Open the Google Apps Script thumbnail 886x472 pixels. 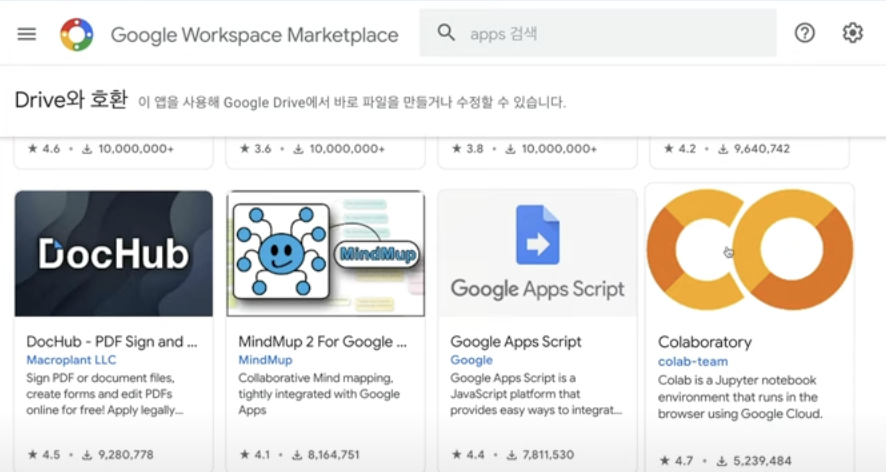click(x=537, y=253)
